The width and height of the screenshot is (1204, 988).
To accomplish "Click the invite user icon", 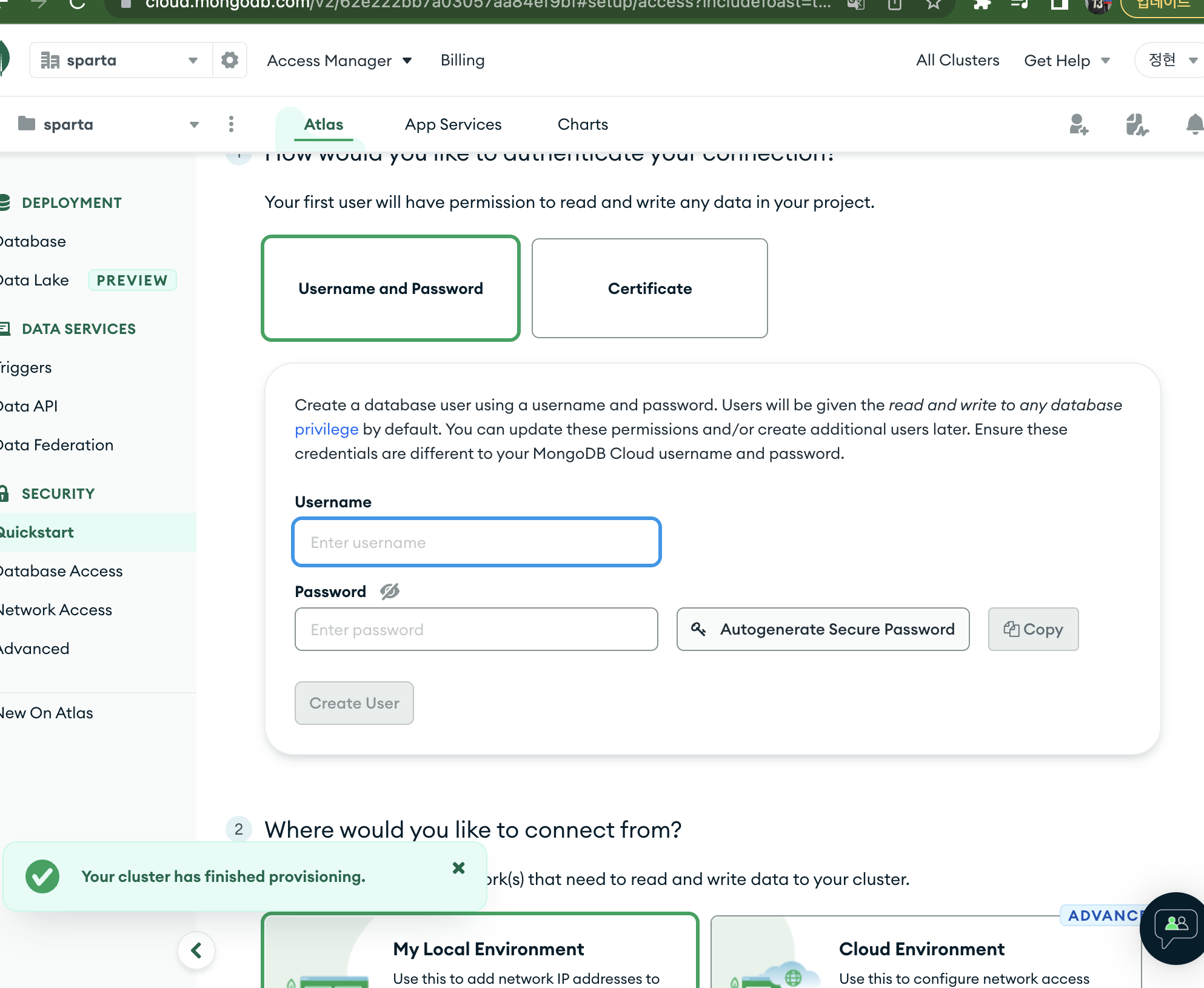I will (x=1079, y=124).
